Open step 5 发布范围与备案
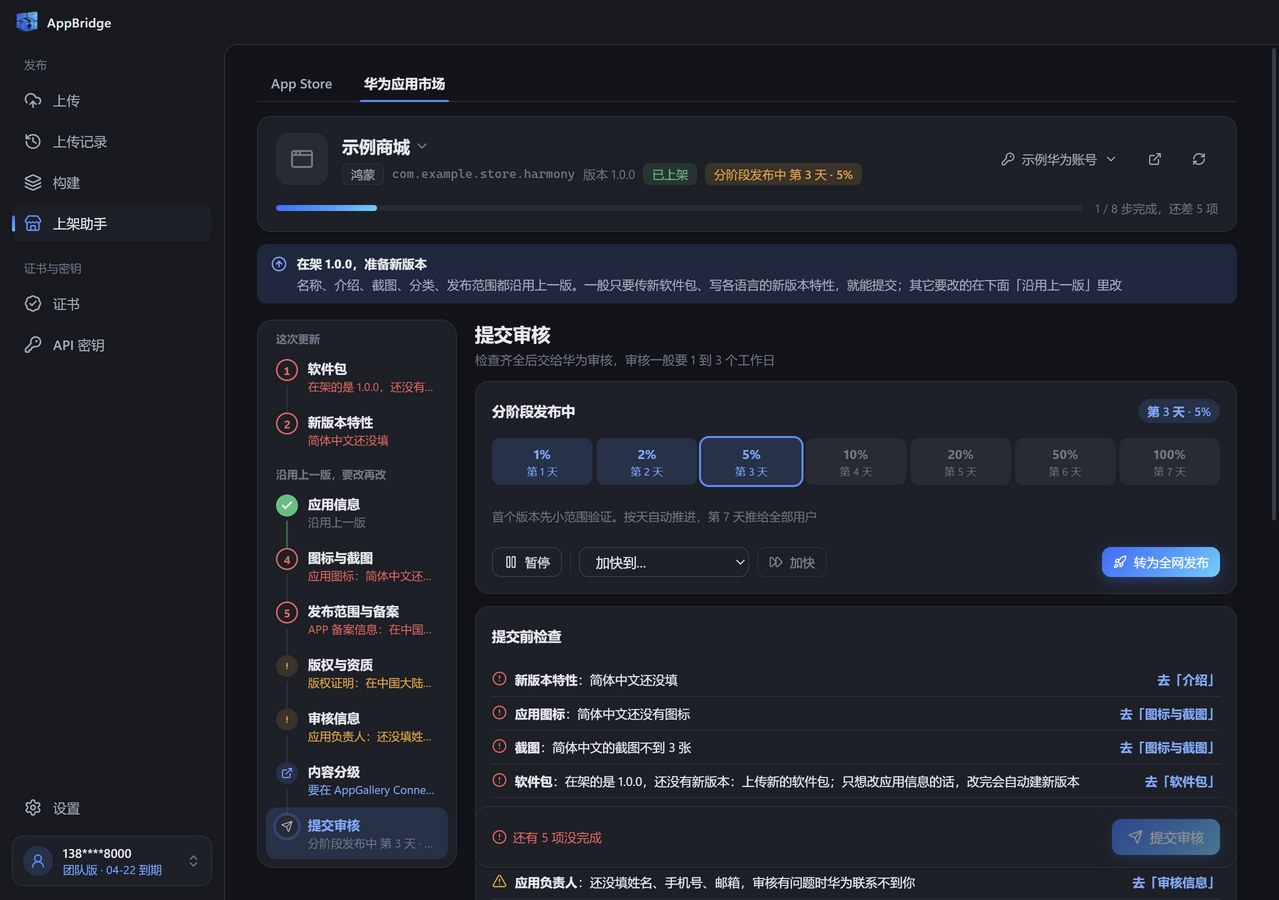Screen dimensions: 1279x900 tap(357, 620)
